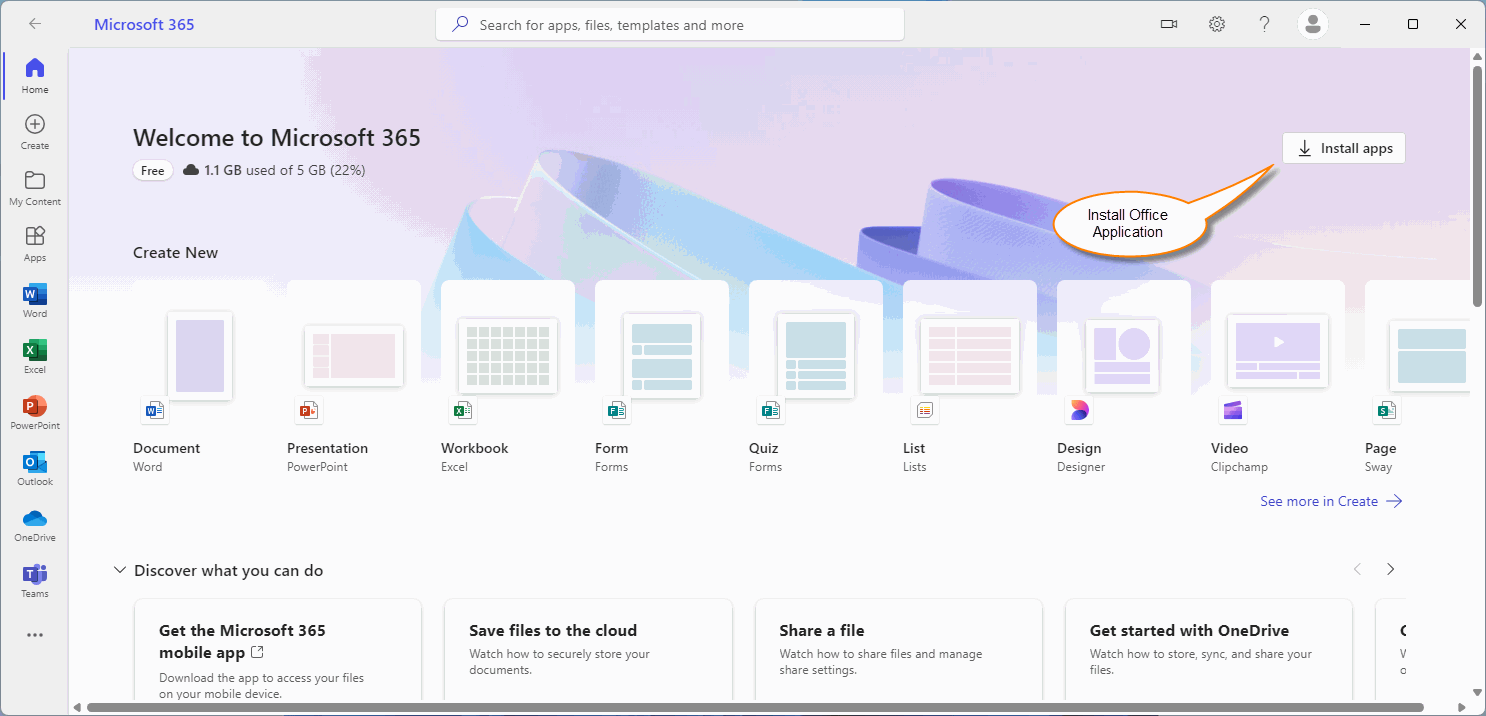Open Get the Microsoft 365 mobile app card
Image resolution: width=1486 pixels, height=716 pixels.
278,649
